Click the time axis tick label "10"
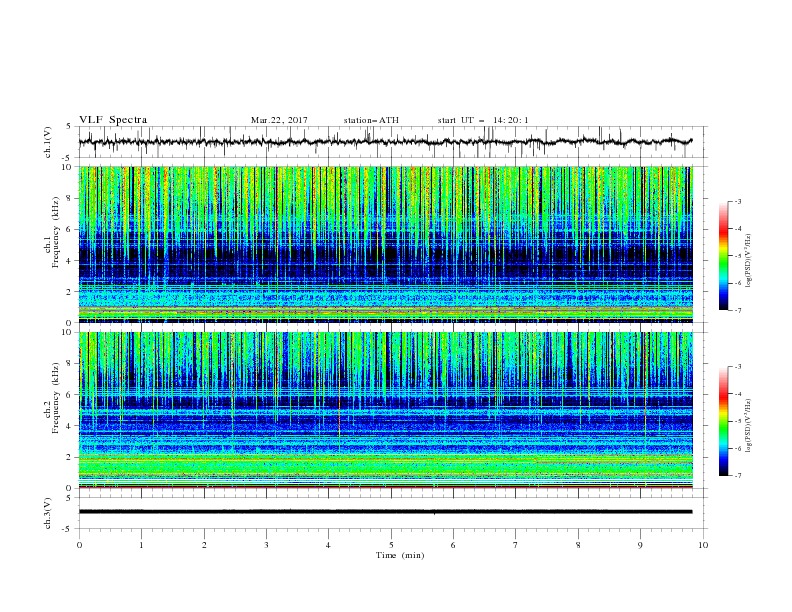792x612 pixels. tap(703, 545)
